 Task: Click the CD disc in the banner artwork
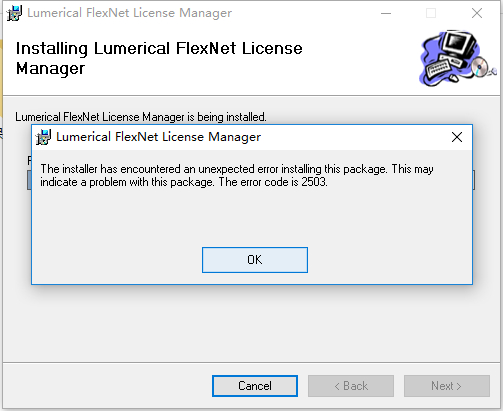click(x=479, y=67)
